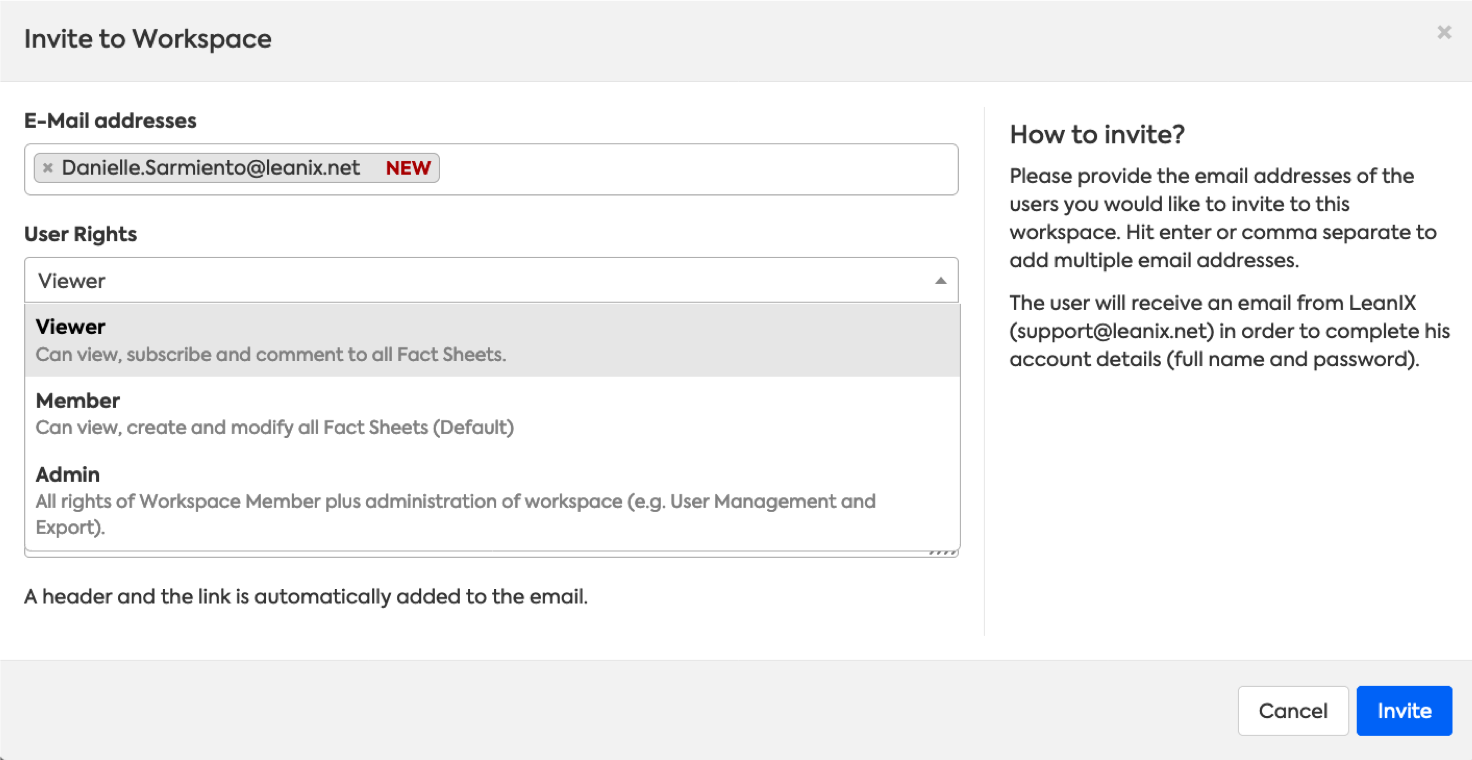Close the Invite to Workspace dialog
The image size is (1472, 760).
point(1444,32)
